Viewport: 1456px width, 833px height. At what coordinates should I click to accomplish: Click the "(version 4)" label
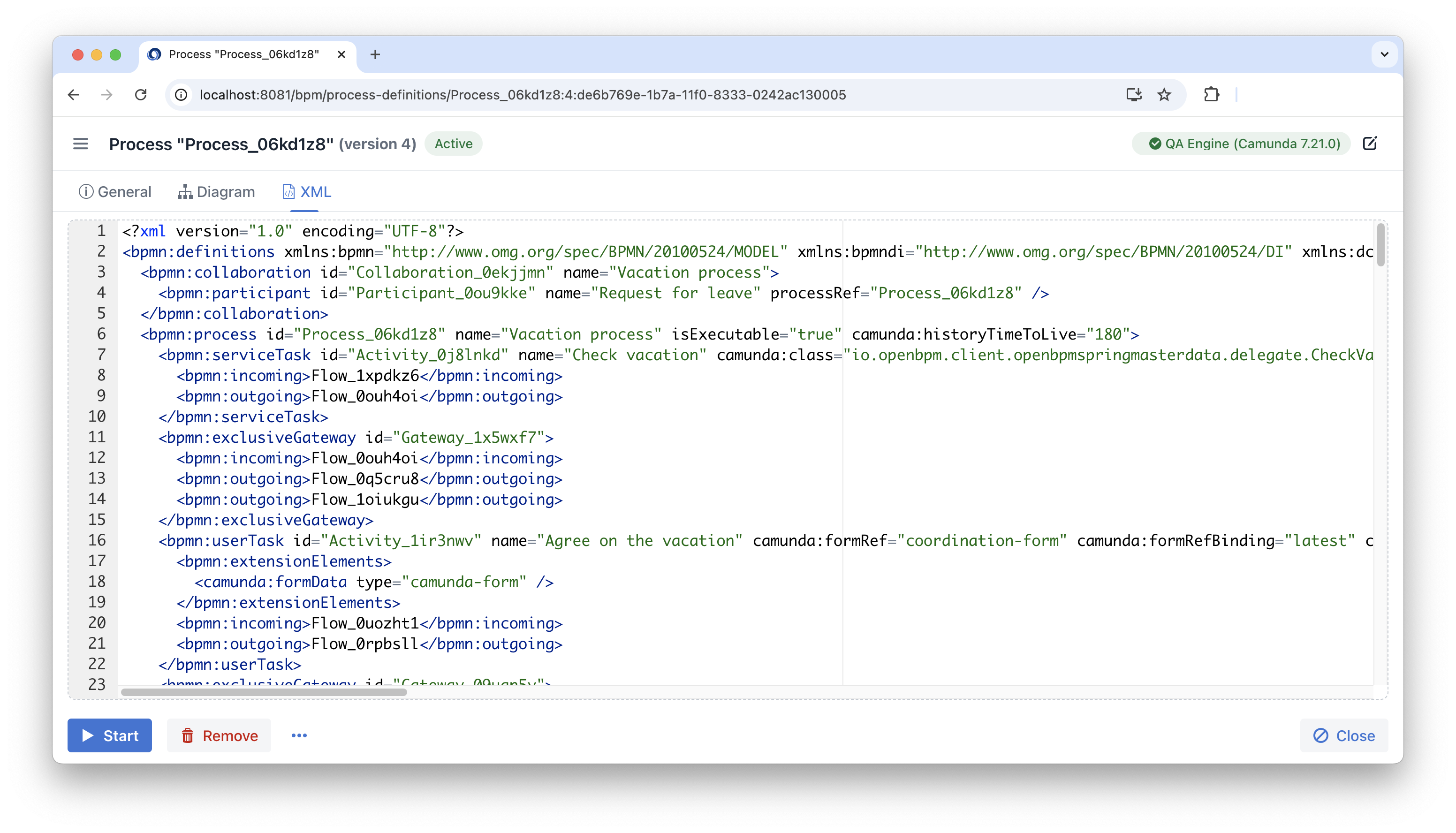(378, 144)
